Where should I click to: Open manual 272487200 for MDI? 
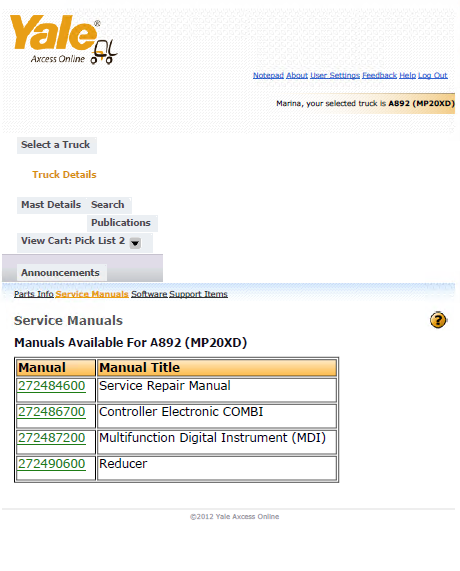click(x=52, y=437)
